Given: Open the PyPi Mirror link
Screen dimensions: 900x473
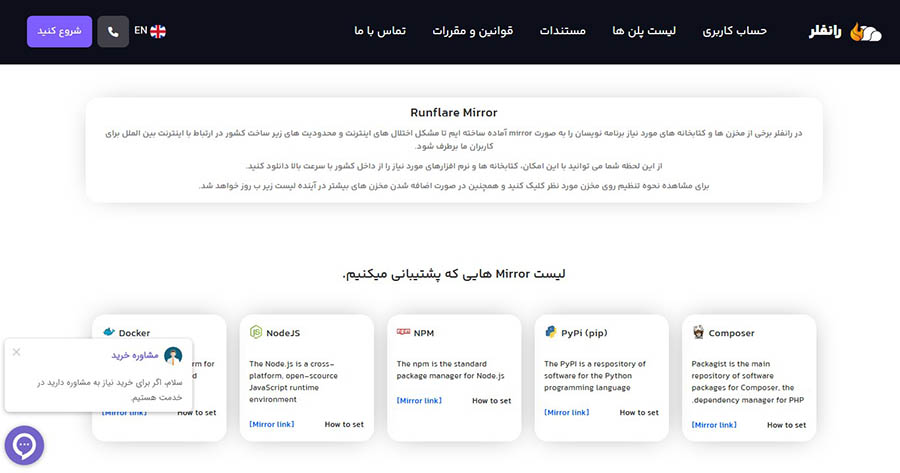Looking at the screenshot, I should tap(567, 412).
